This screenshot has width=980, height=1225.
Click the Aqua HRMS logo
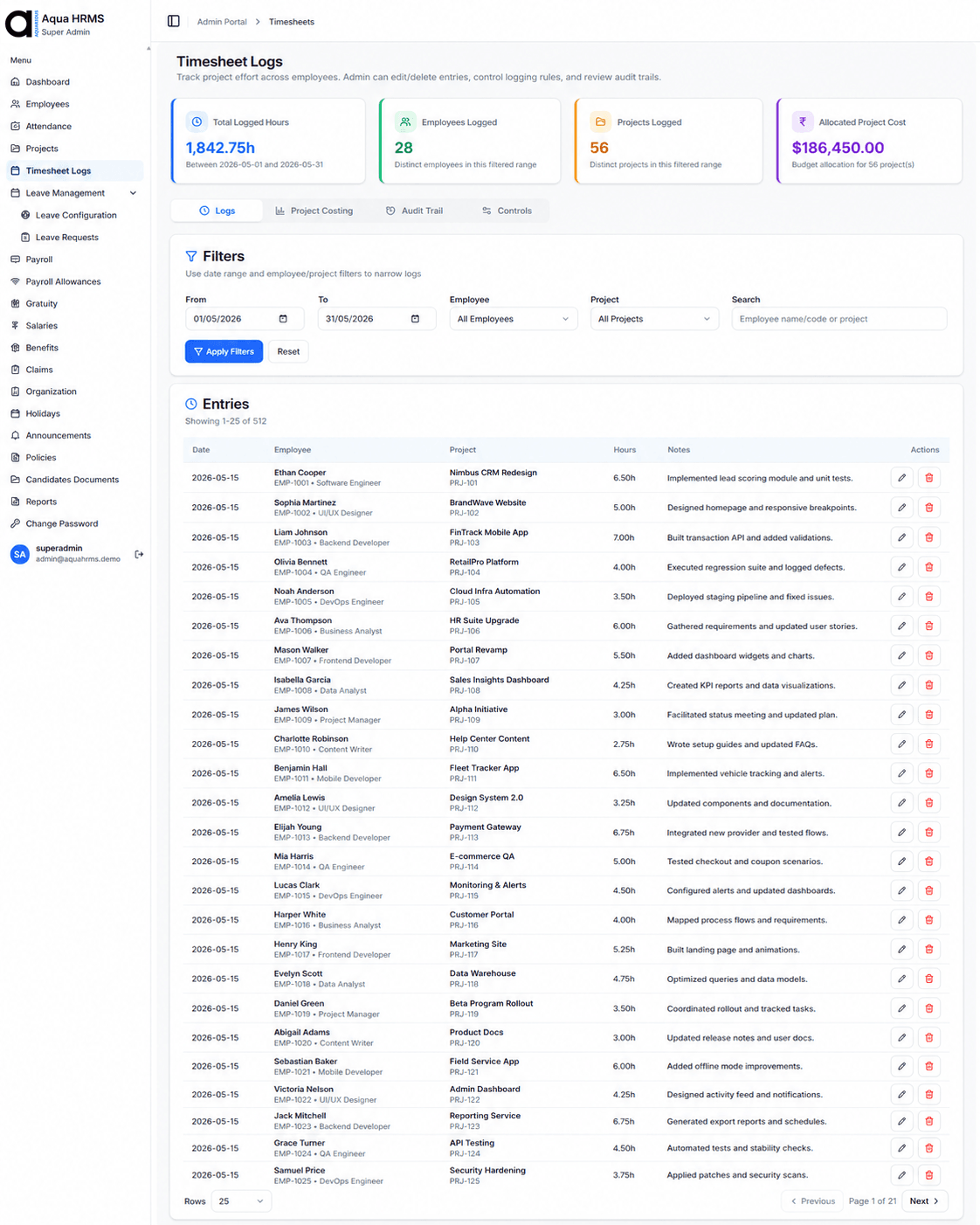(21, 24)
